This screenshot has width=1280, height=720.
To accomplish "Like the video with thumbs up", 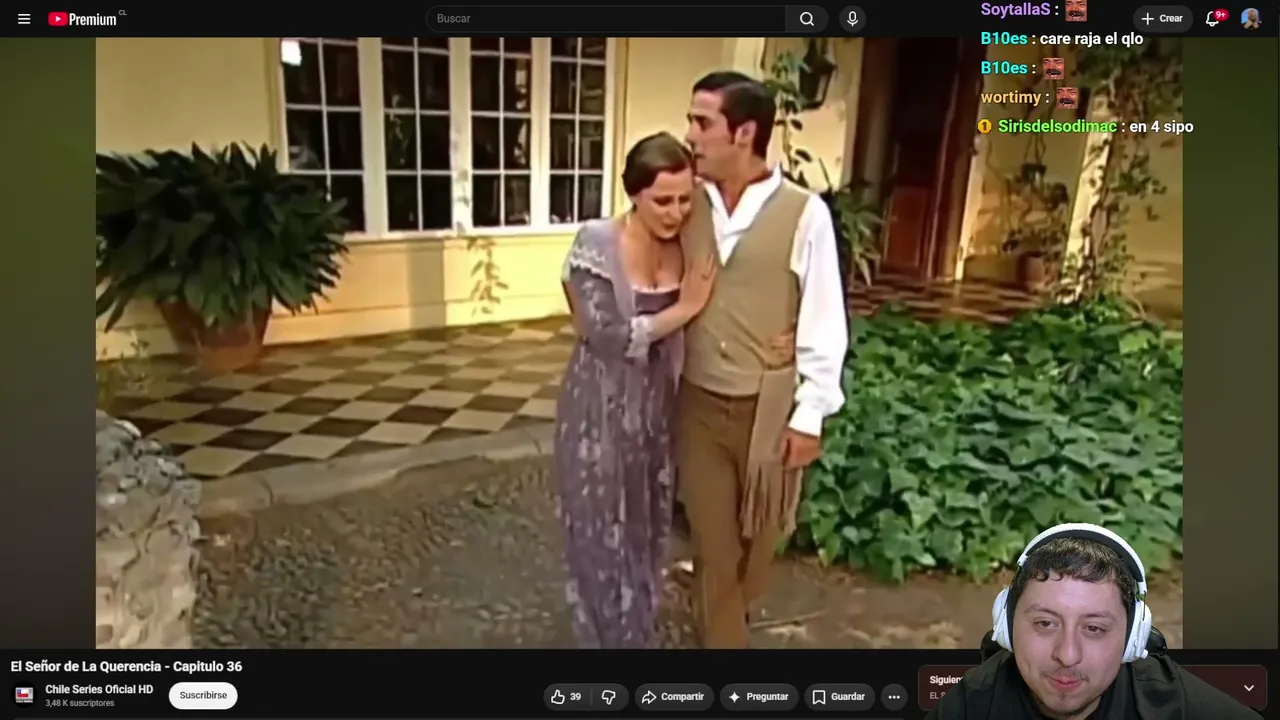I will click(566, 697).
